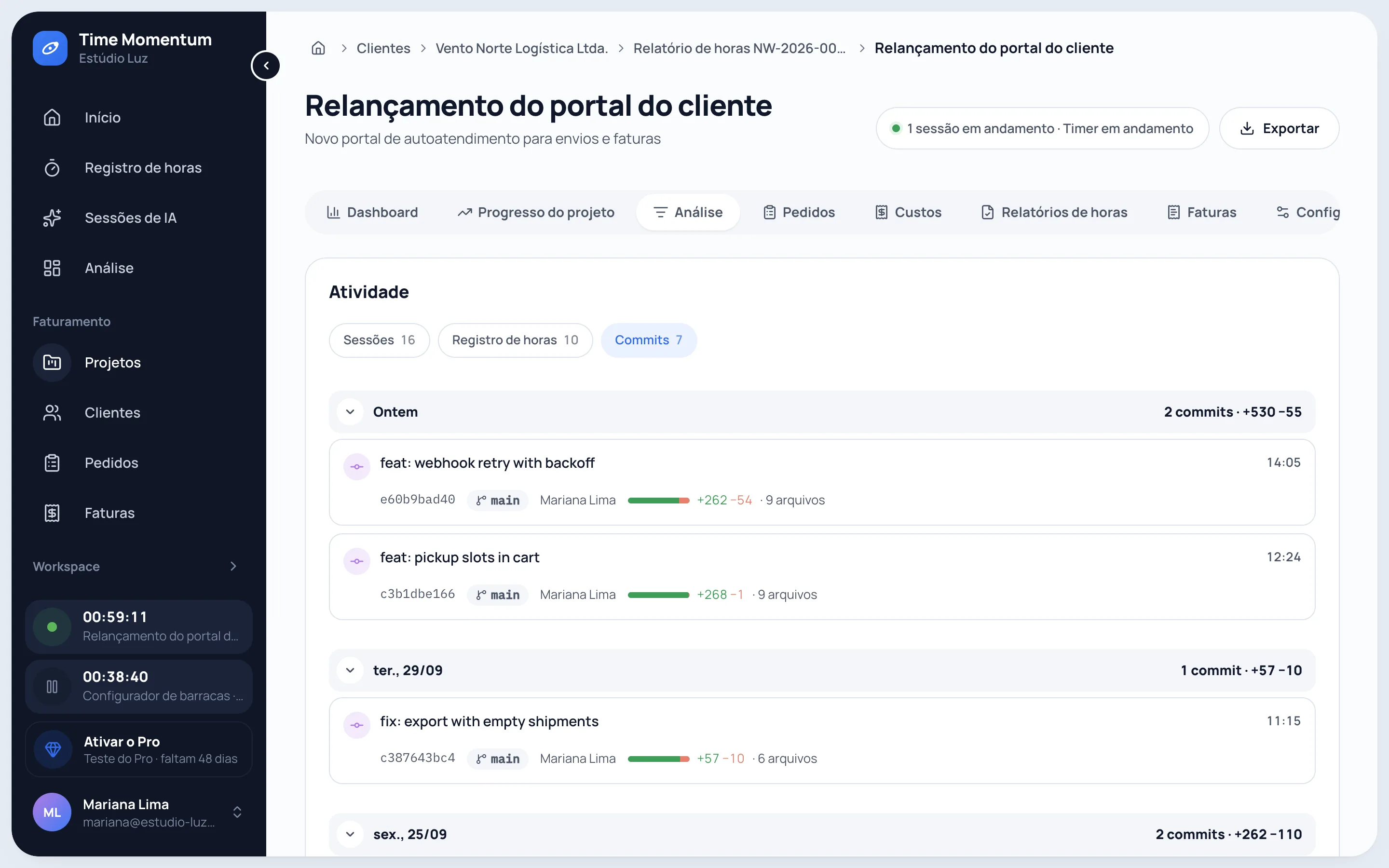Open Vento Norte Logística Ltda. breadcrumb
1389x868 pixels.
(522, 48)
